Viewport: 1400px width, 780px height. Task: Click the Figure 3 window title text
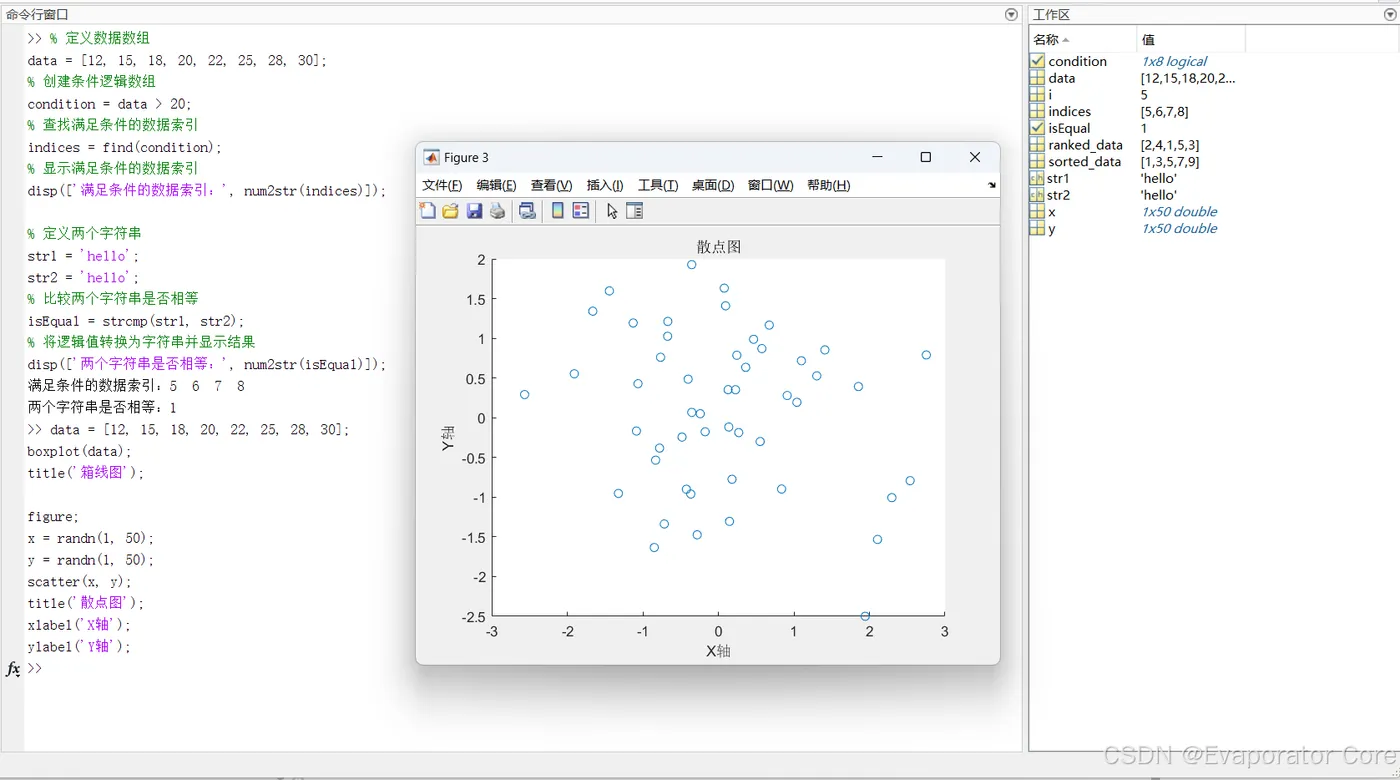tap(466, 157)
